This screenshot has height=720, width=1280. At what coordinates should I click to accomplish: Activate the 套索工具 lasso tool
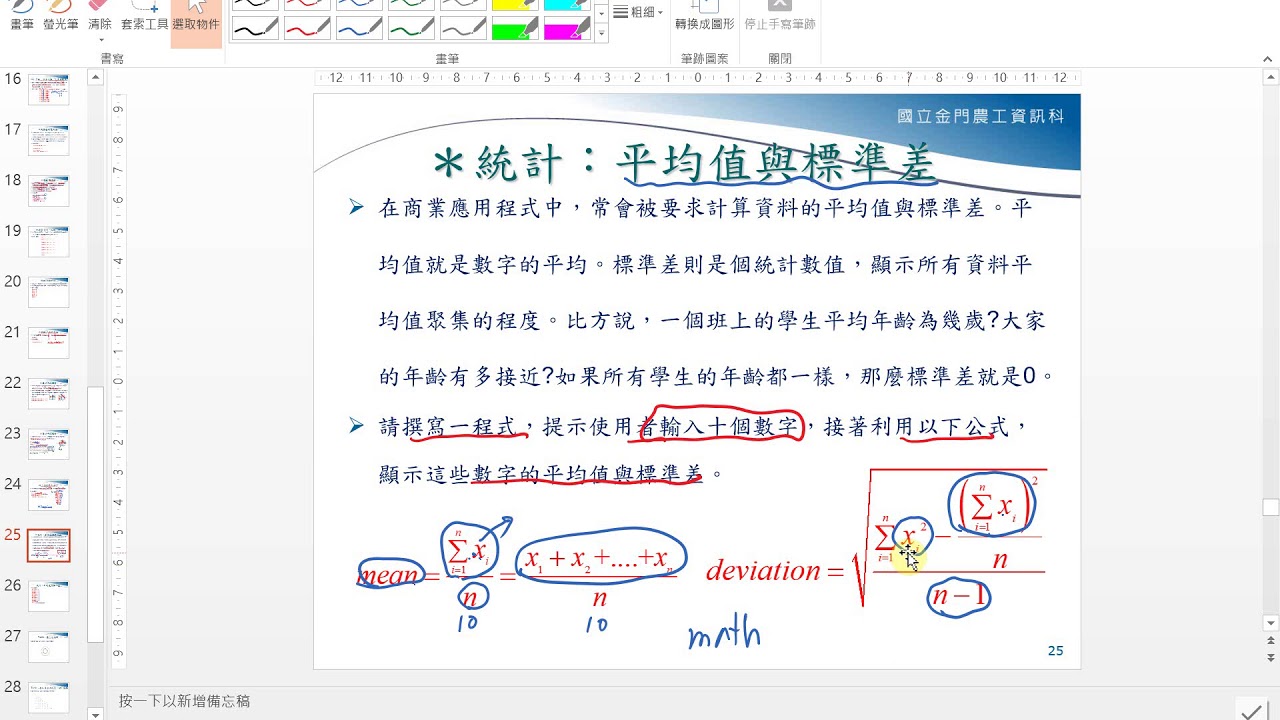pyautogui.click(x=144, y=16)
